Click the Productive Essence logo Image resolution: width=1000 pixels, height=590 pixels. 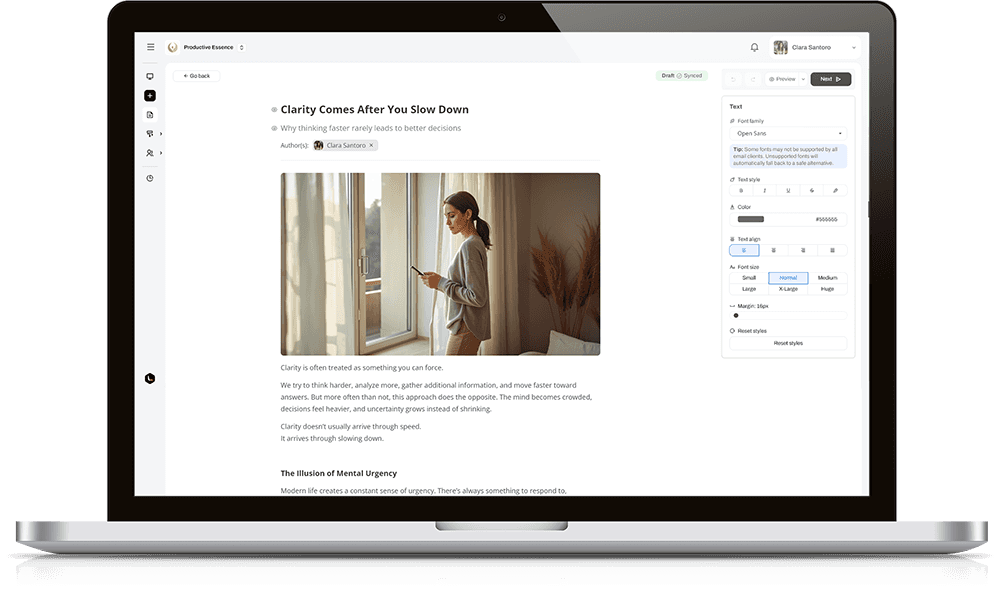[x=172, y=47]
